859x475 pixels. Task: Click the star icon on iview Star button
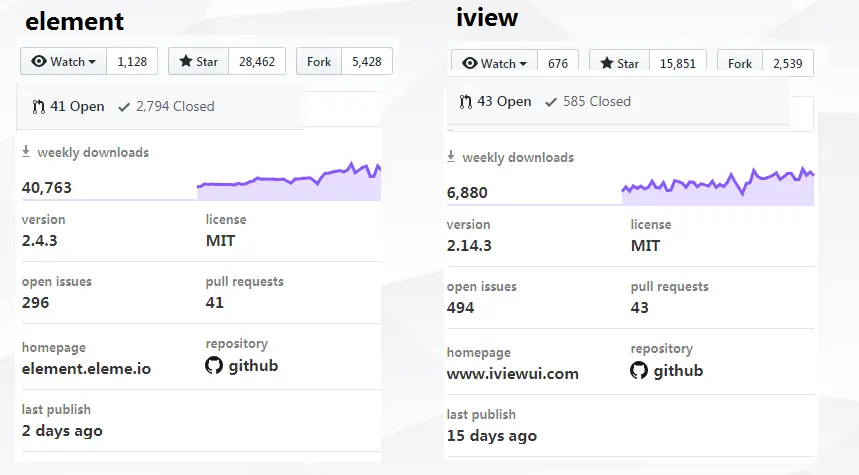click(606, 63)
